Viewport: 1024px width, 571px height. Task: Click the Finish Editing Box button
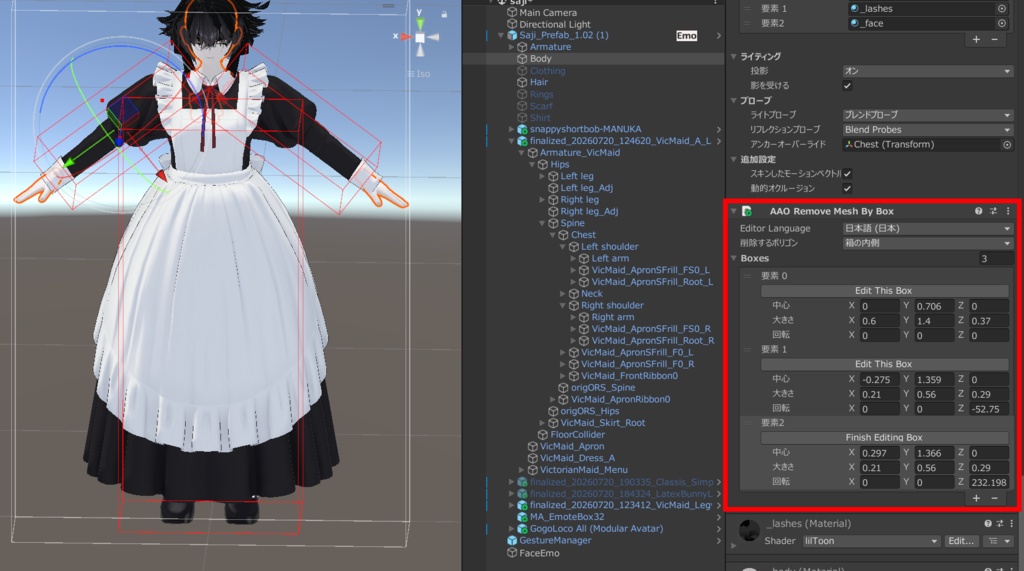click(x=884, y=438)
